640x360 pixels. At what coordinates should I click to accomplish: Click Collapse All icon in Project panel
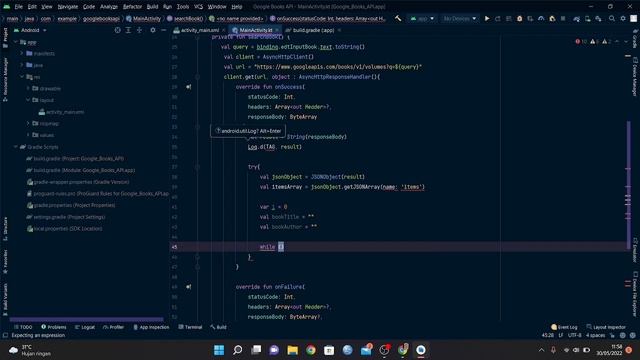(139, 30)
